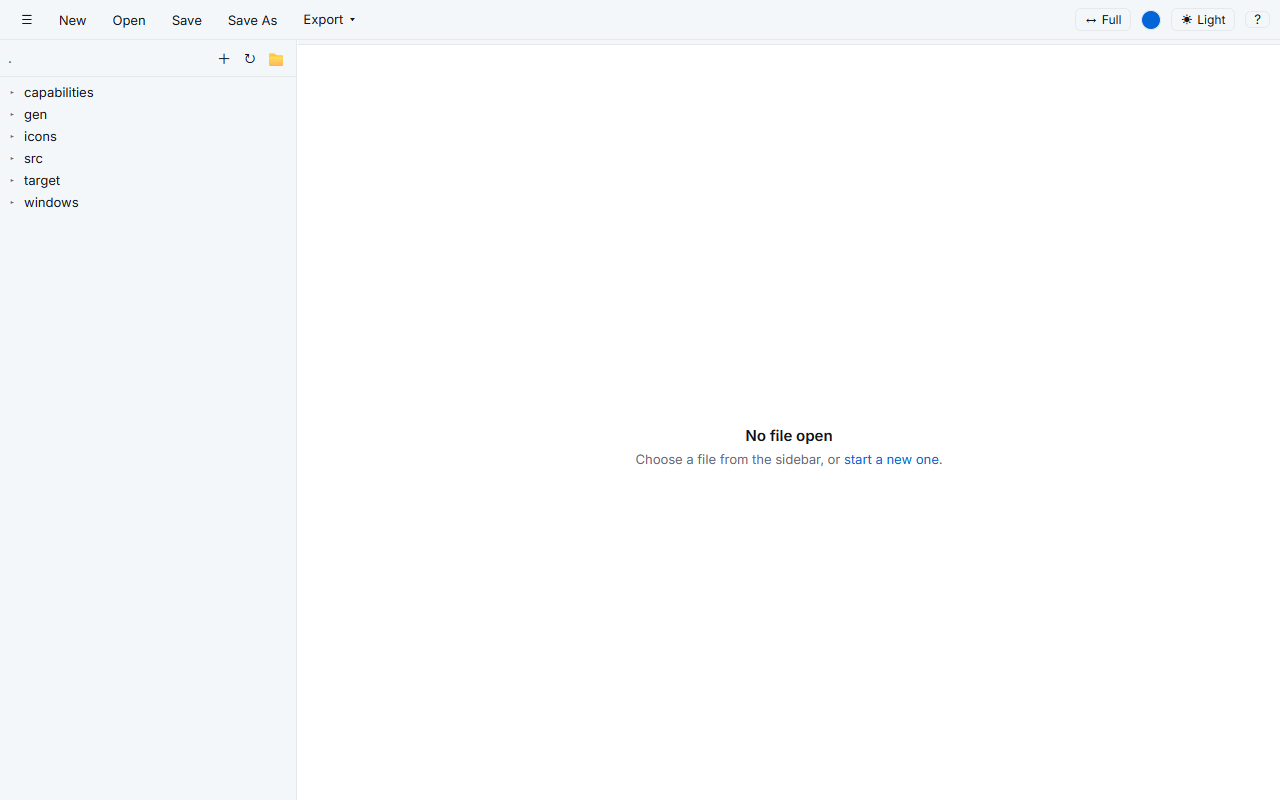The height and width of the screenshot is (800, 1280).
Task: Expand the gen folder arrow
Action: (x=12, y=114)
